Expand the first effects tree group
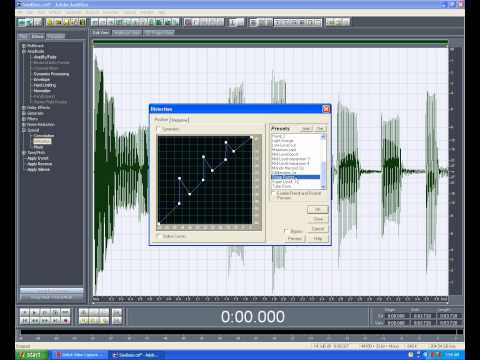 24,46
